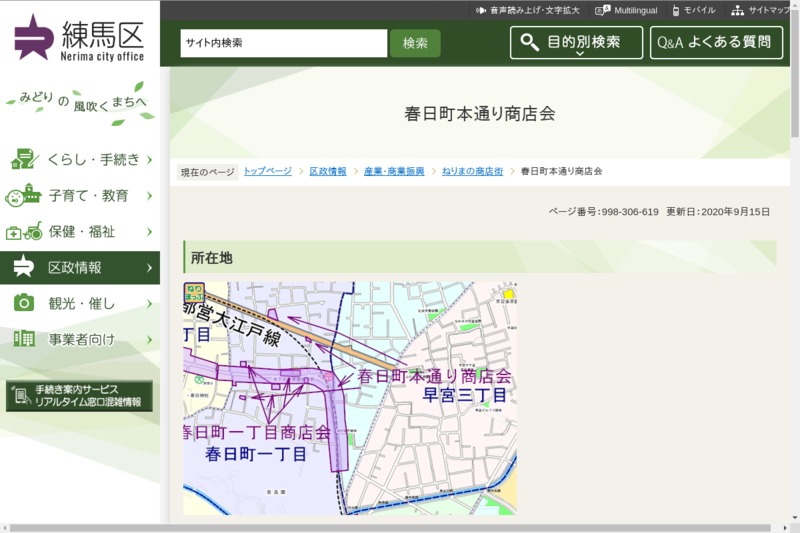
Task: Expand the 目的別検索 dropdown
Action: pyautogui.click(x=576, y=43)
